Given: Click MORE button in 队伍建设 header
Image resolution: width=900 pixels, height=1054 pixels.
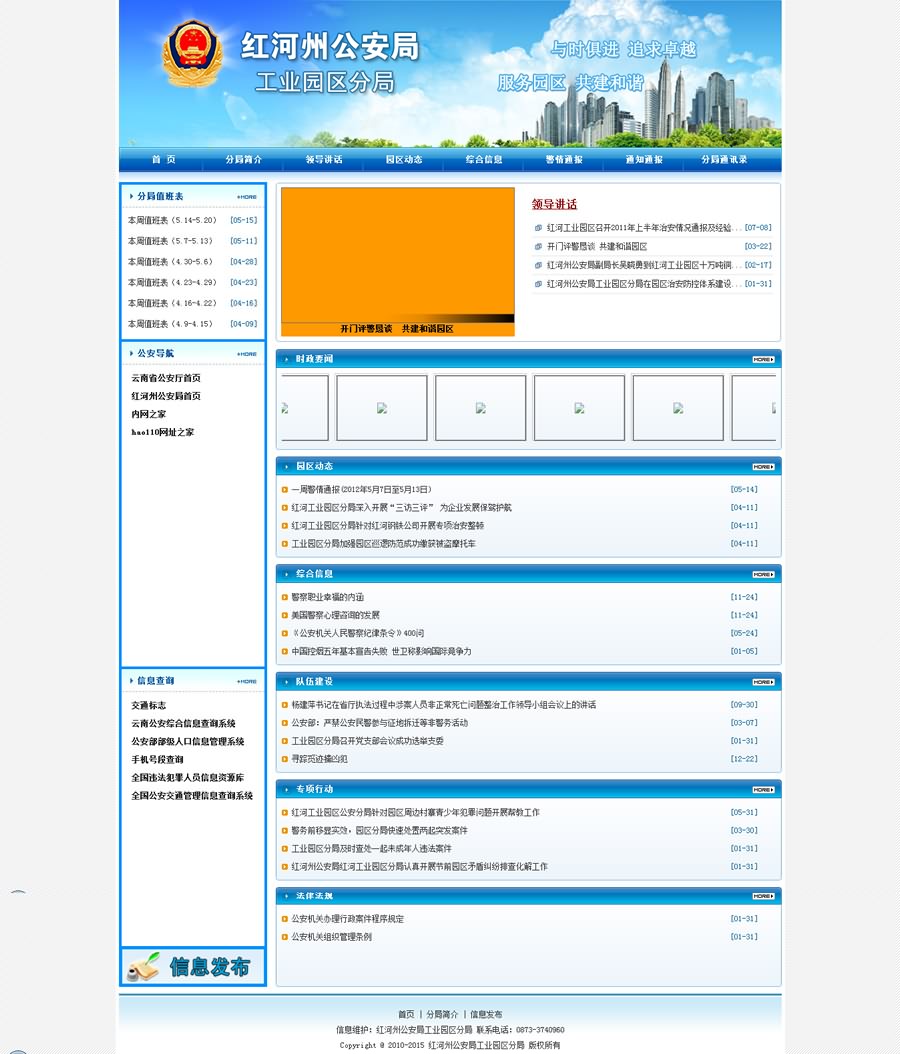Looking at the screenshot, I should (764, 682).
